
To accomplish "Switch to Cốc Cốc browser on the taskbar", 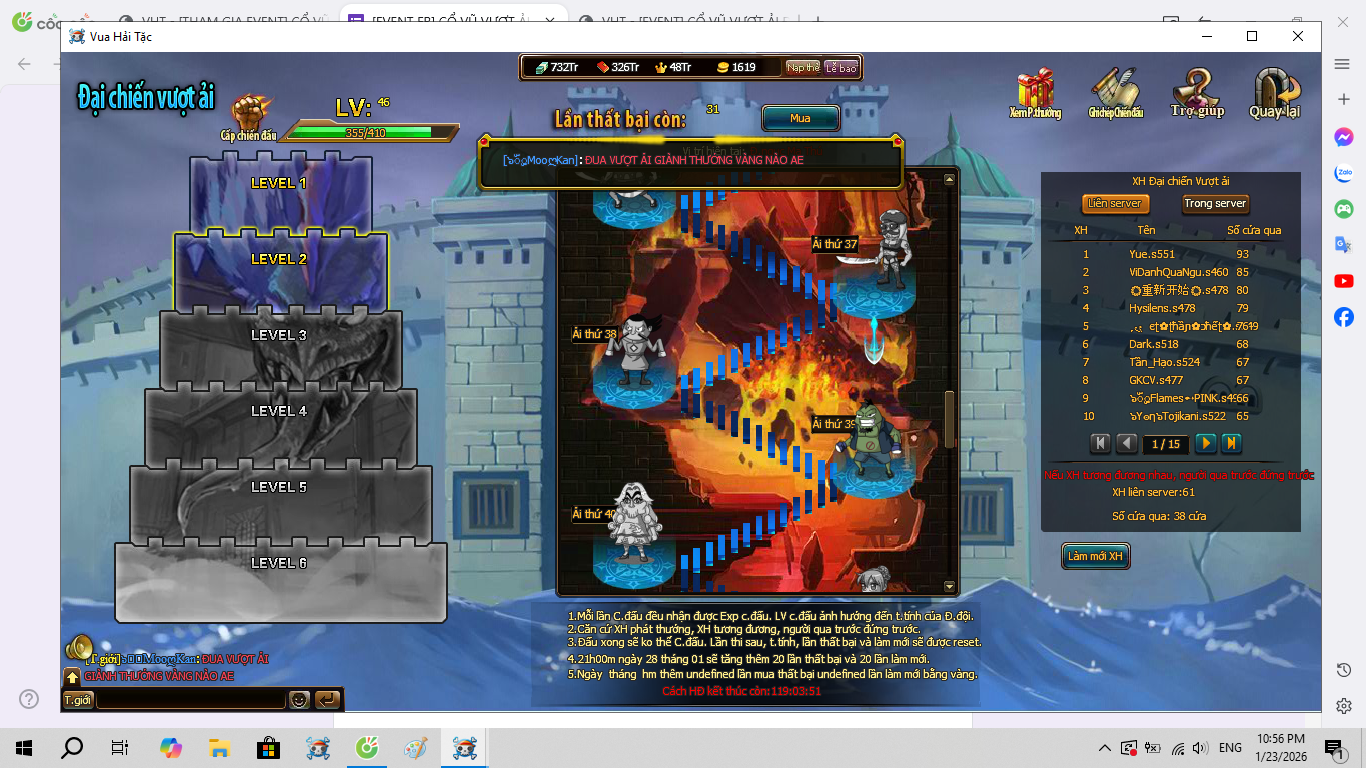I will (367, 747).
